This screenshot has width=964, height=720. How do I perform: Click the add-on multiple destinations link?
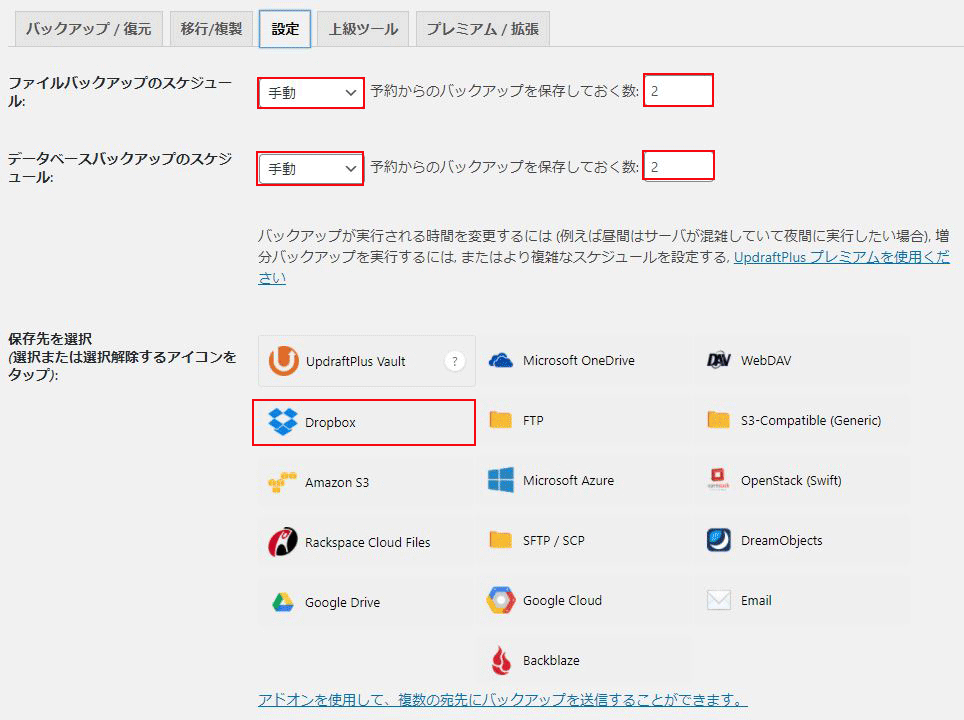coord(502,699)
